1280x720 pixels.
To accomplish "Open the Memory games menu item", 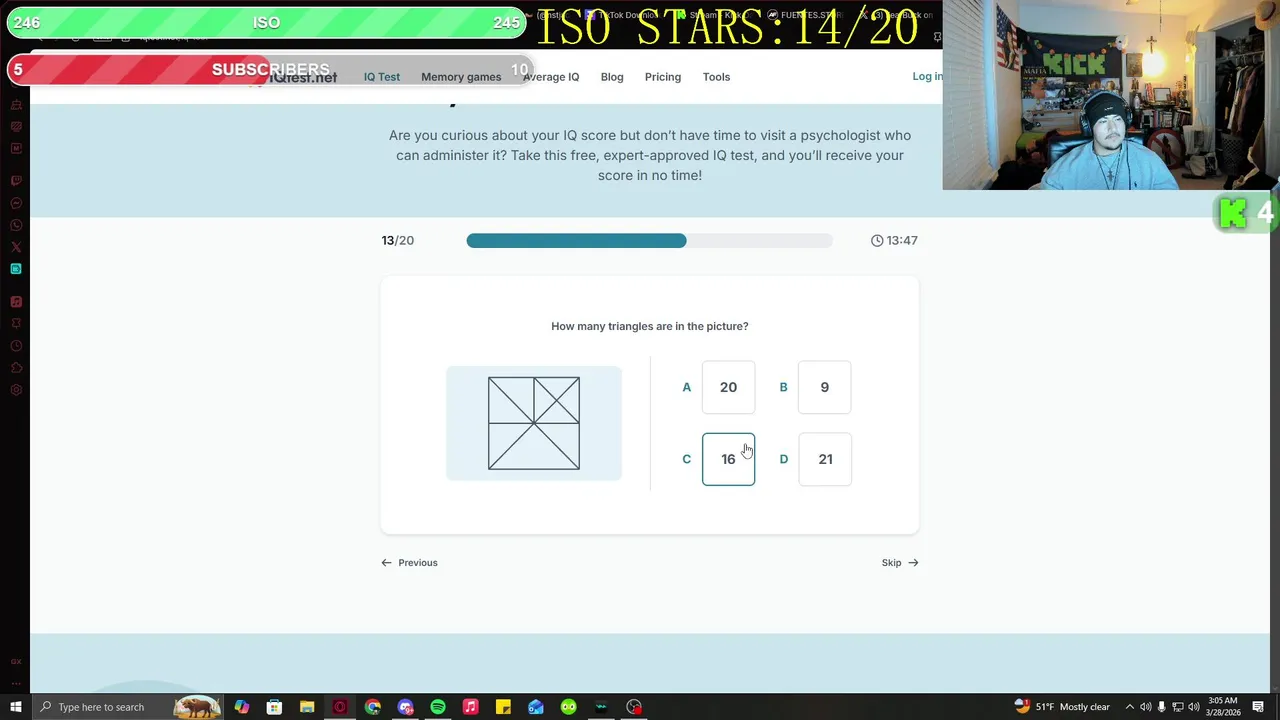I will pos(461,77).
